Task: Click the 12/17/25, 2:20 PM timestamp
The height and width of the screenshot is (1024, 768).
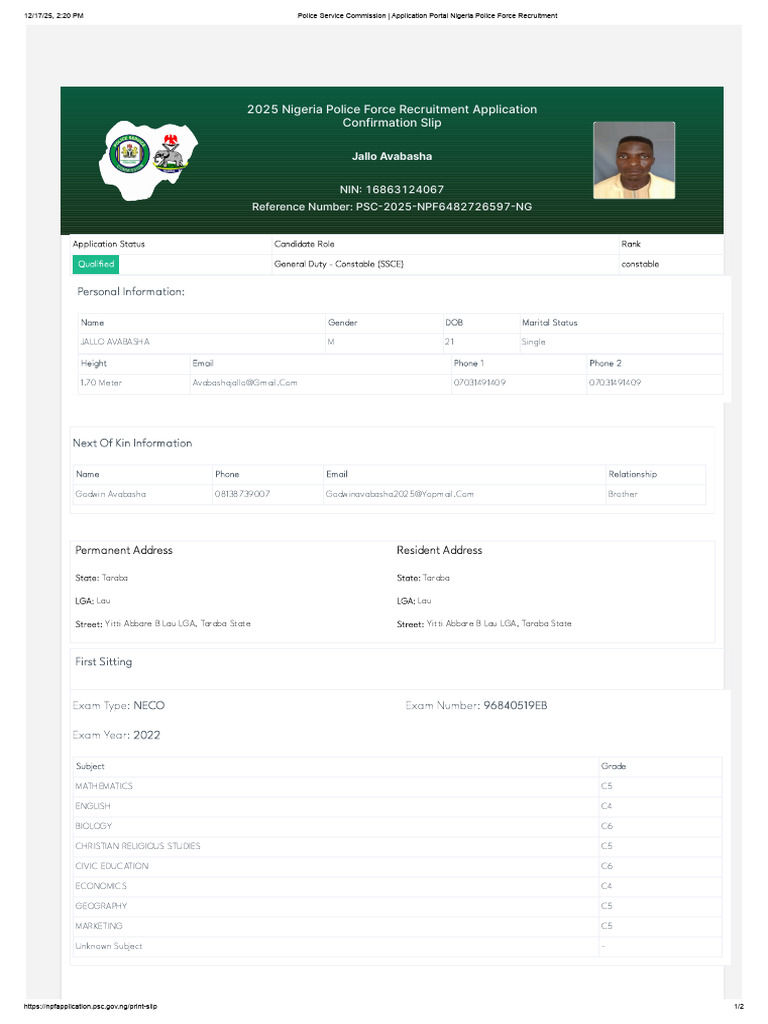Action: 54,15
